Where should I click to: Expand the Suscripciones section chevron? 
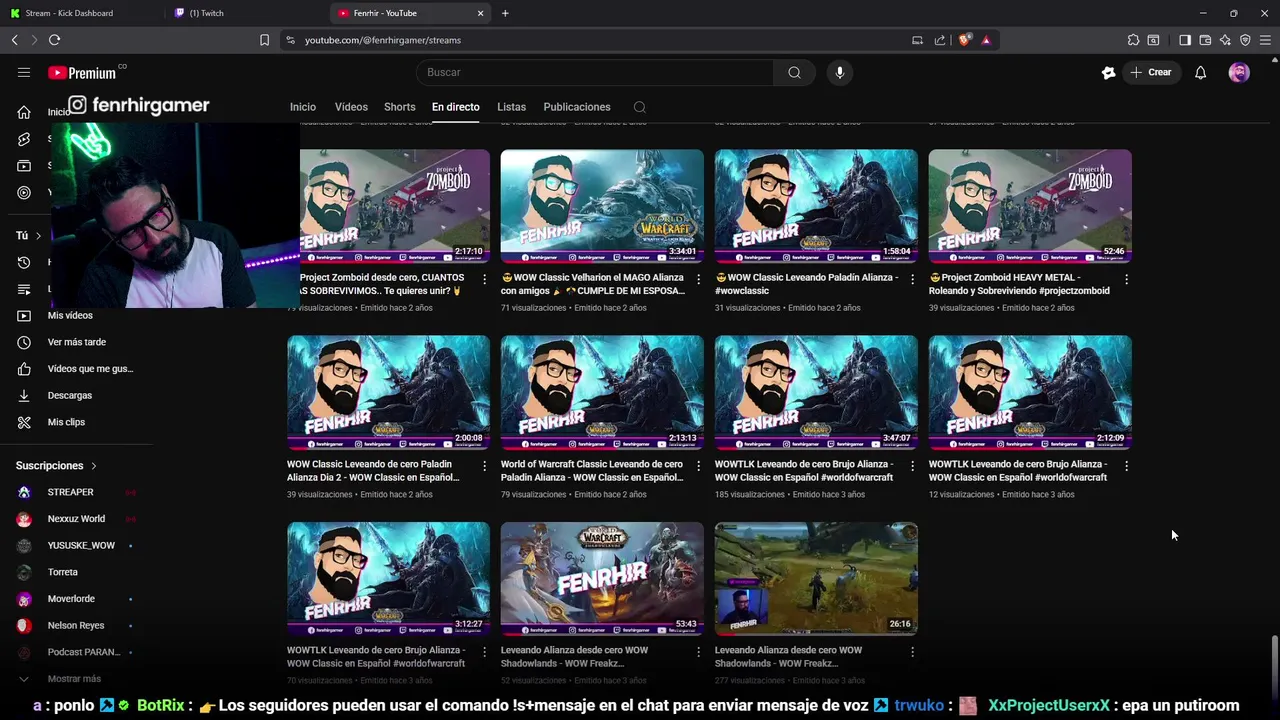[x=94, y=466]
